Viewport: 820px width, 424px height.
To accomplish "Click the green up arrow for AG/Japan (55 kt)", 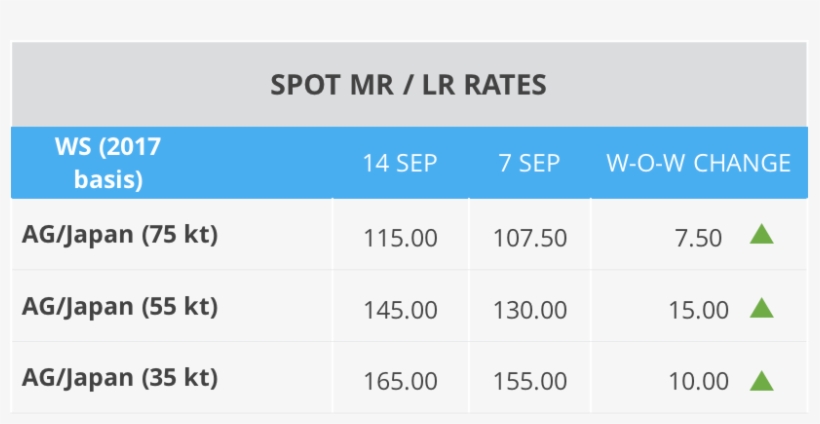I will pos(762,308).
